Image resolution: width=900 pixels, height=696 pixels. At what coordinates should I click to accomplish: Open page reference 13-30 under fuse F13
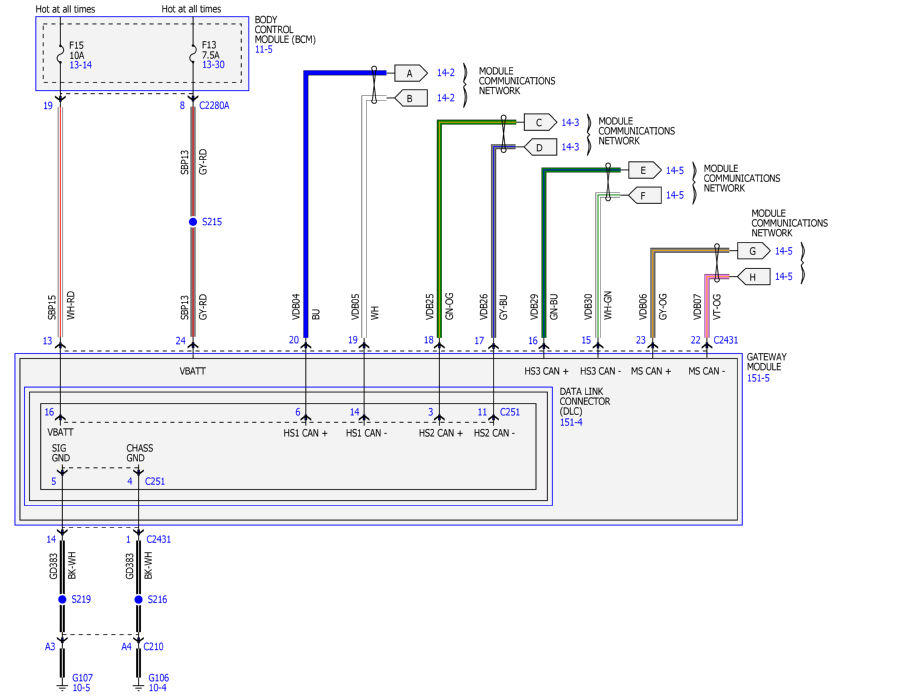click(x=213, y=64)
